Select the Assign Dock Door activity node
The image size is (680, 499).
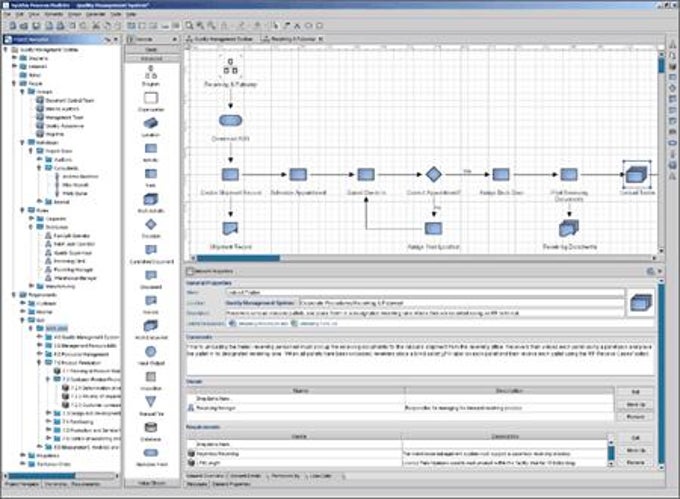[501, 174]
